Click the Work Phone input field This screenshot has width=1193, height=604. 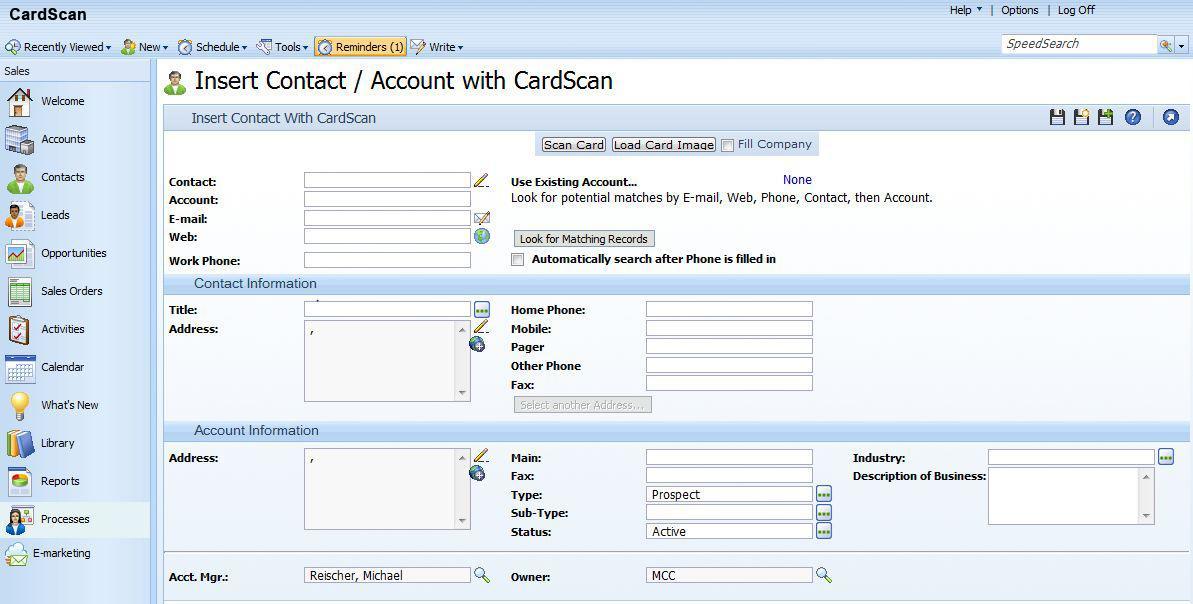pos(387,260)
